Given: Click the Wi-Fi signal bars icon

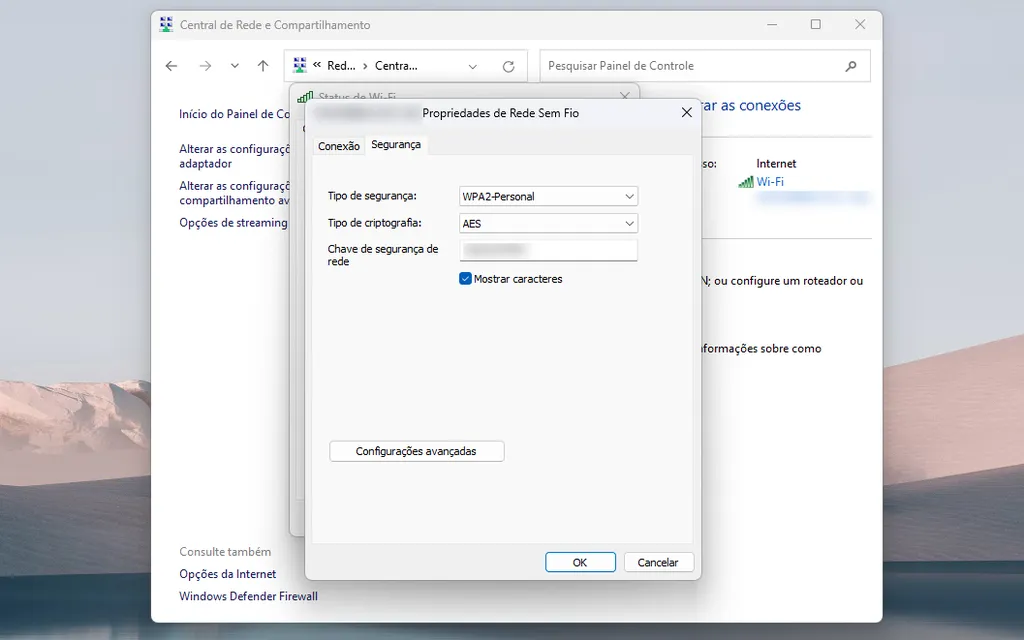Looking at the screenshot, I should [x=745, y=182].
